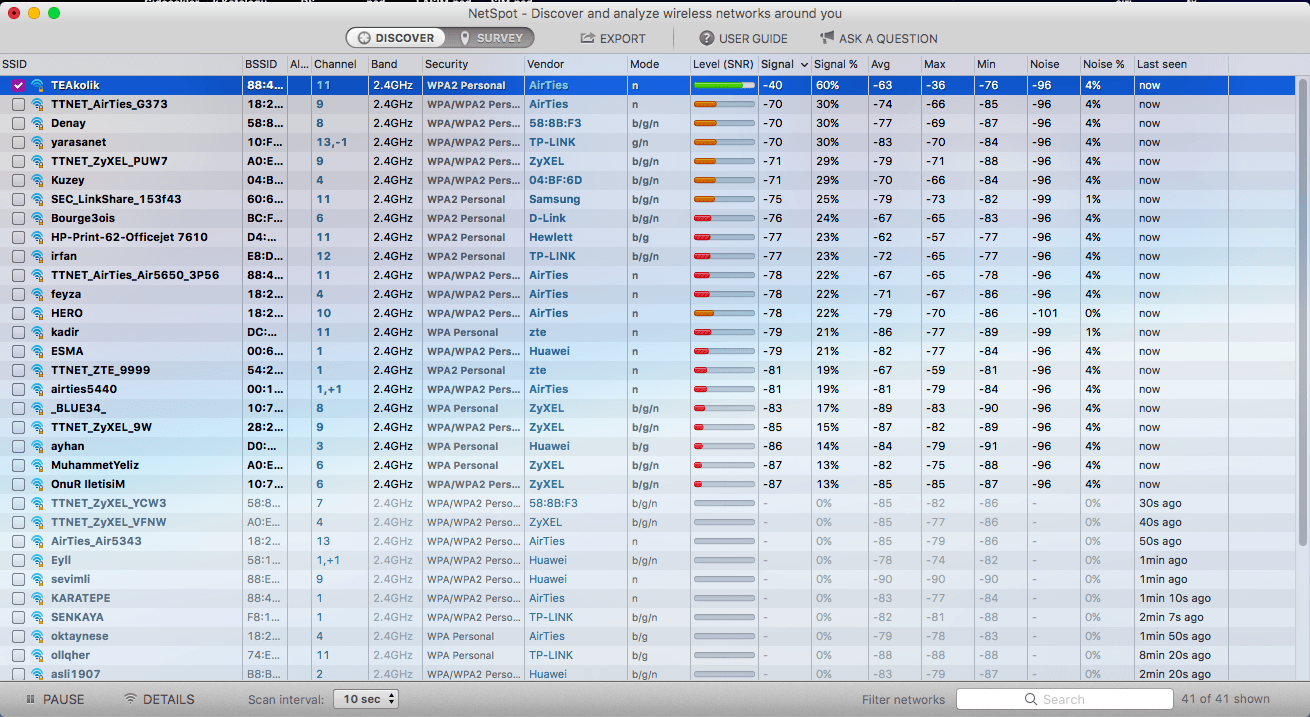The height and width of the screenshot is (717, 1310).
Task: Switch to the DISCOVER mode tab
Action: (x=396, y=38)
